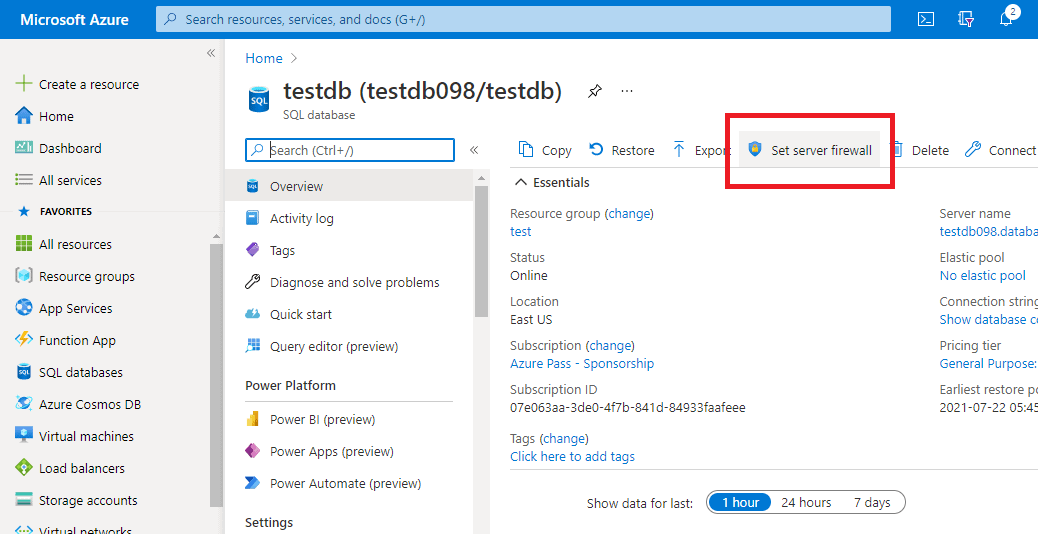1038x534 pixels.
Task: Click the Diagnose and solve problems wrench icon
Action: pyautogui.click(x=252, y=282)
